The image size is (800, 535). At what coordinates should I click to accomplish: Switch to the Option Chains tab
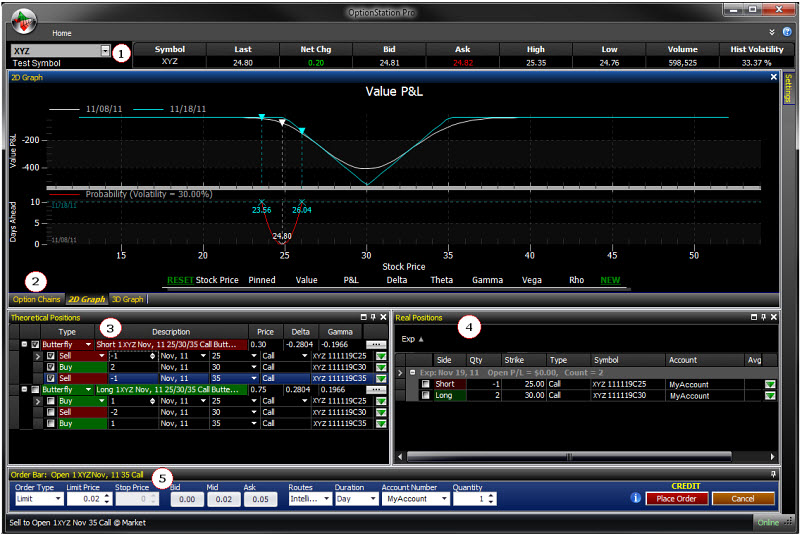coord(37,299)
